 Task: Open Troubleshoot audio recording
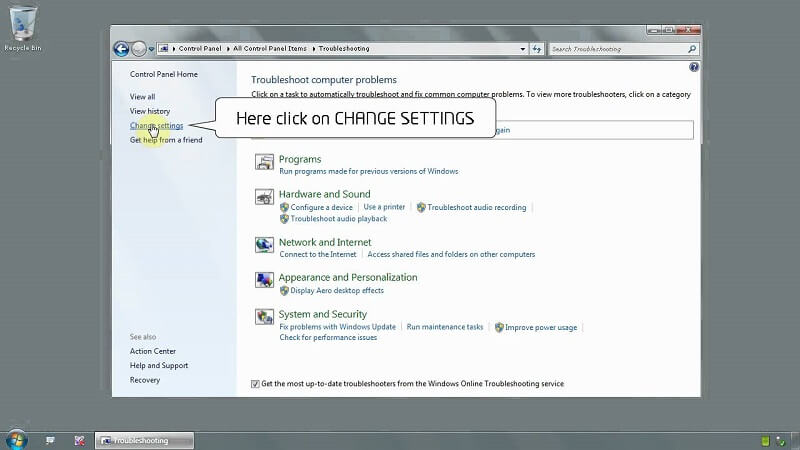click(477, 207)
